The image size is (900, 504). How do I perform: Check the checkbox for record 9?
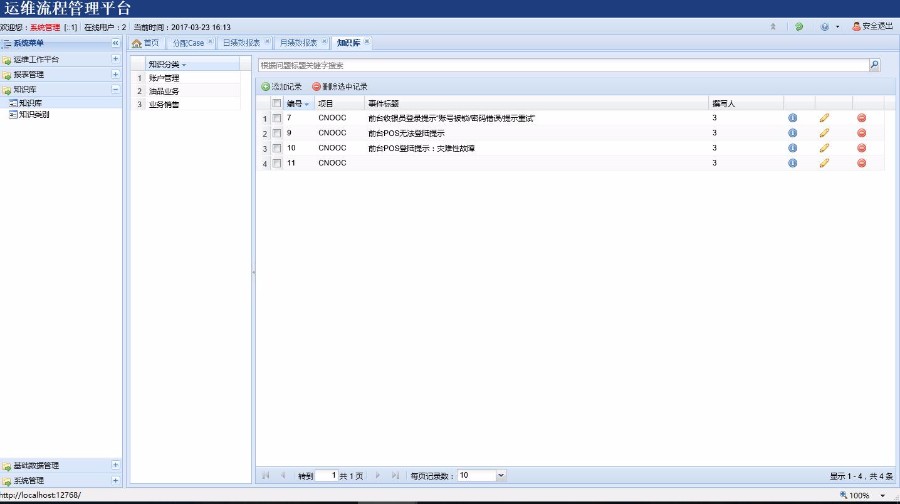[x=277, y=133]
